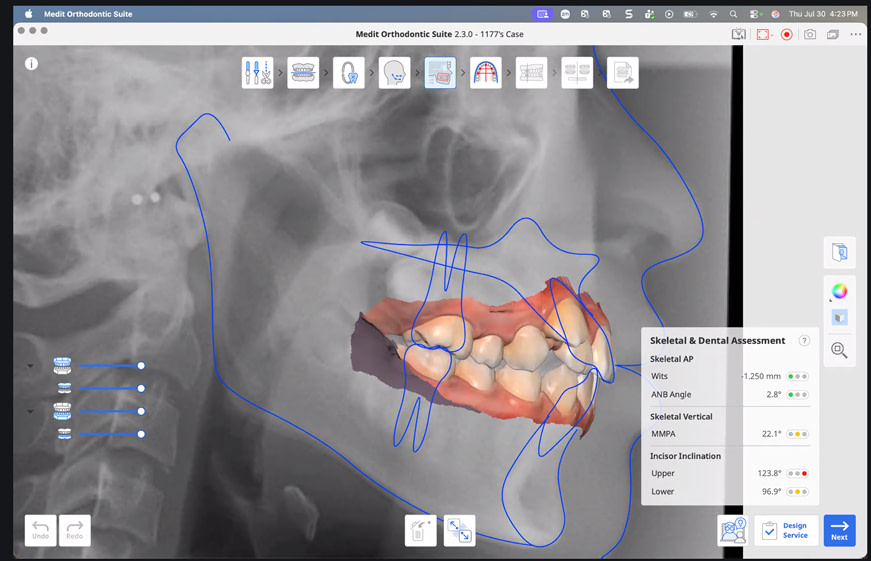Go to the tooth segmentation arch step
The width and height of the screenshot is (871, 561).
349,73
